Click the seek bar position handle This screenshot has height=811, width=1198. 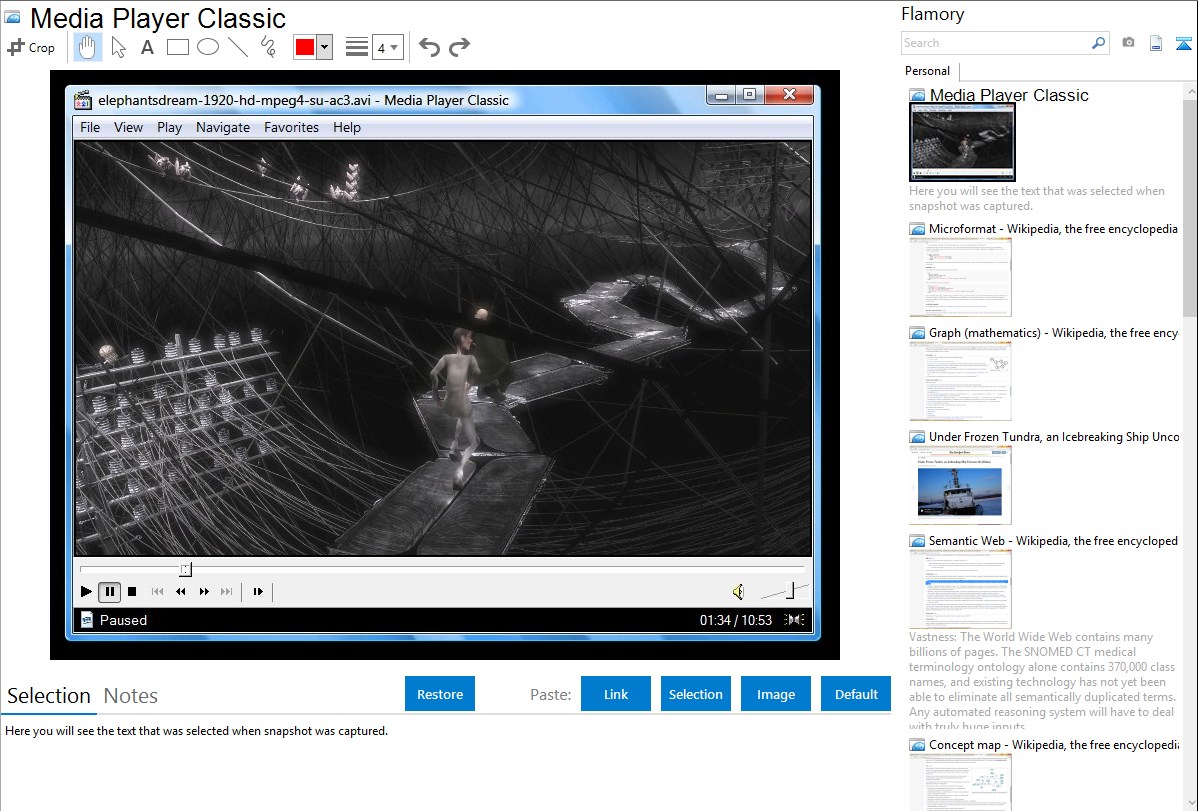186,569
